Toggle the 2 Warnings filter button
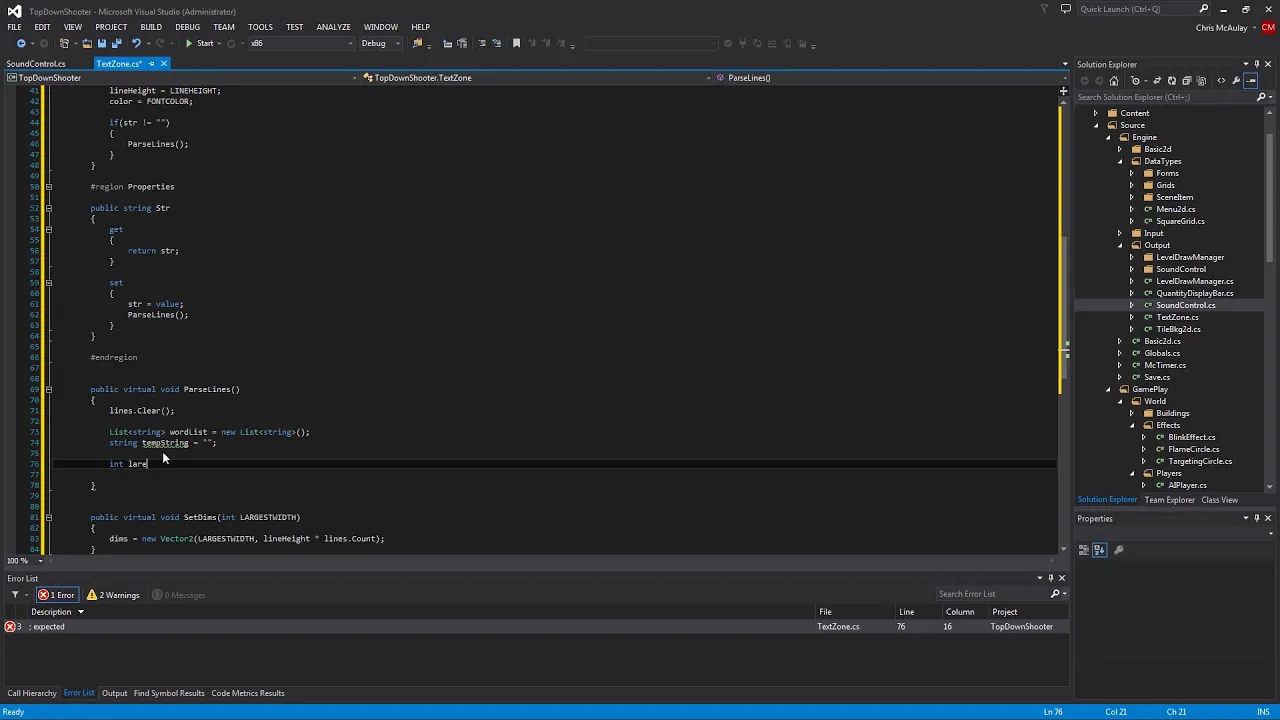The image size is (1280, 720). 113,595
